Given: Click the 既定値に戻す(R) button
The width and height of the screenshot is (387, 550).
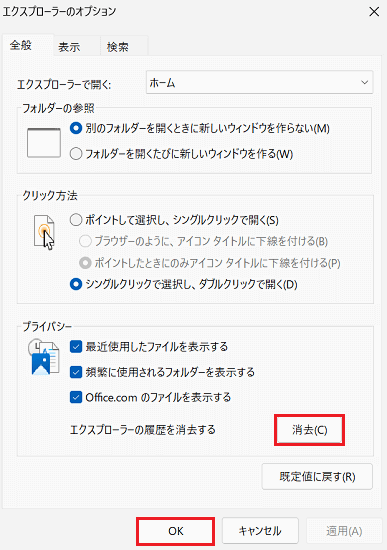Looking at the screenshot, I should coord(317,476).
